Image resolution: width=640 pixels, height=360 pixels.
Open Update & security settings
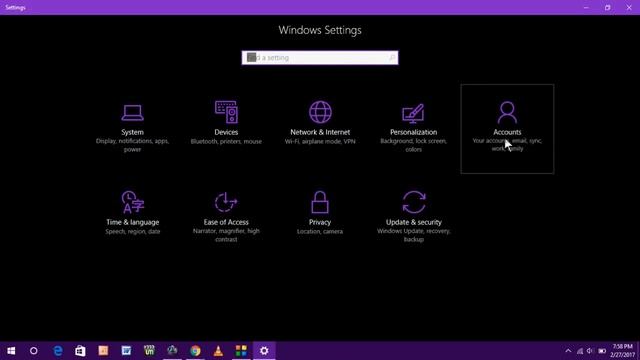click(x=413, y=218)
